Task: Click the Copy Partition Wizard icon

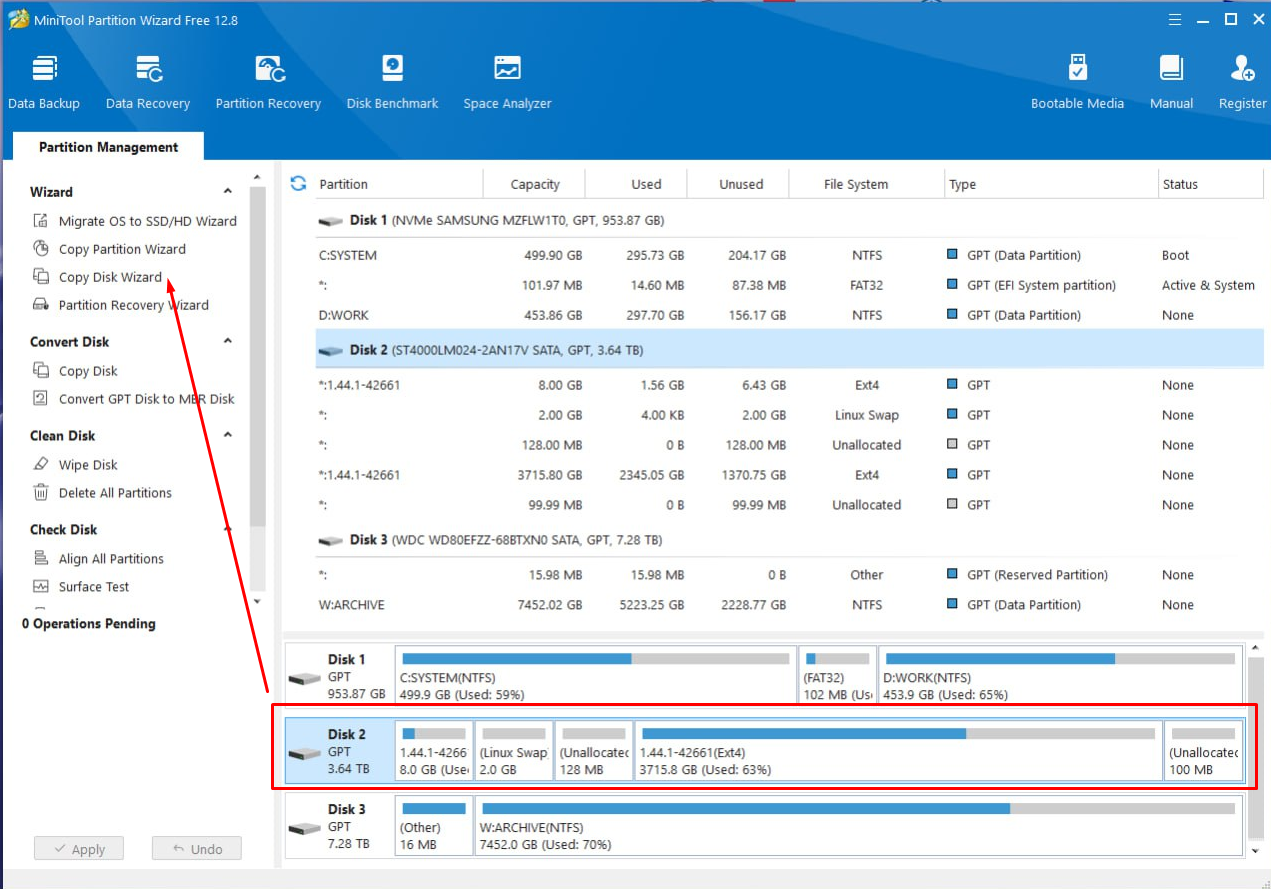Action: pyautogui.click(x=41, y=249)
